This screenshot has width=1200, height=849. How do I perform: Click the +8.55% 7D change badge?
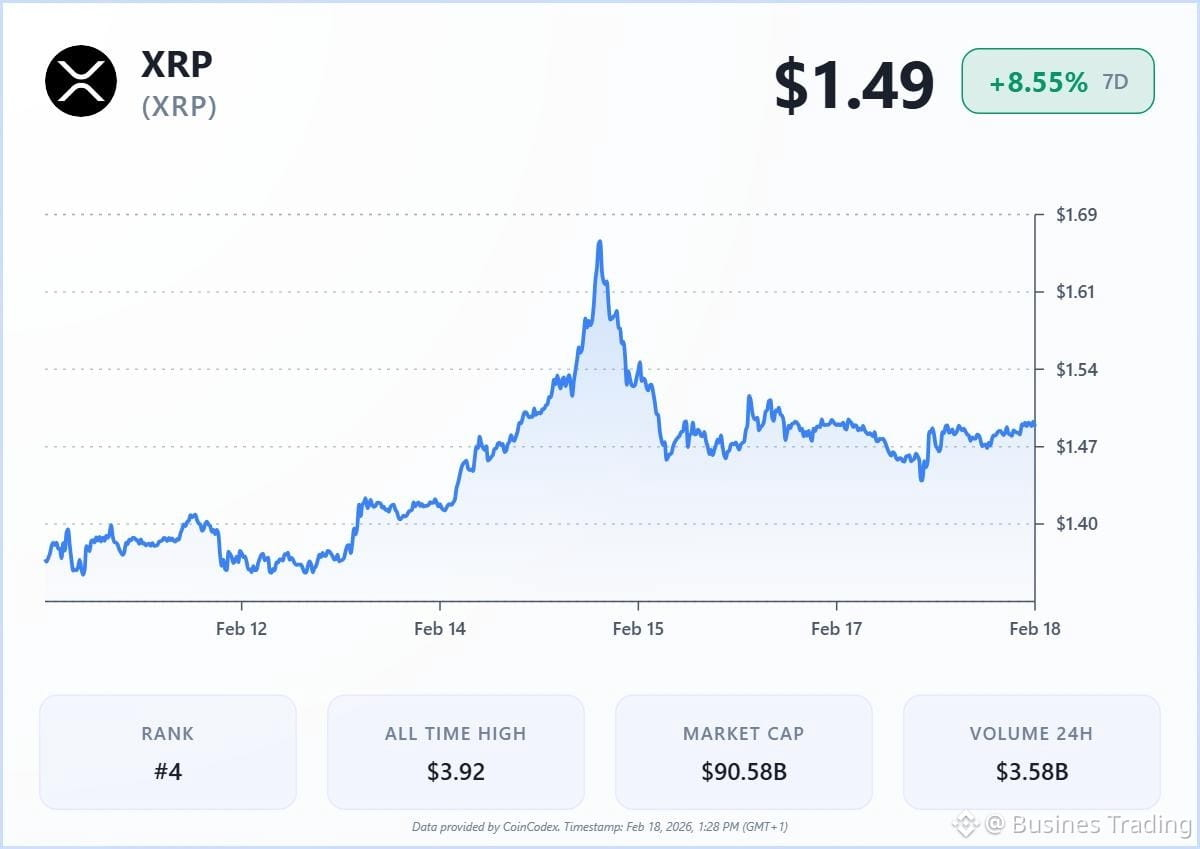tap(1058, 81)
